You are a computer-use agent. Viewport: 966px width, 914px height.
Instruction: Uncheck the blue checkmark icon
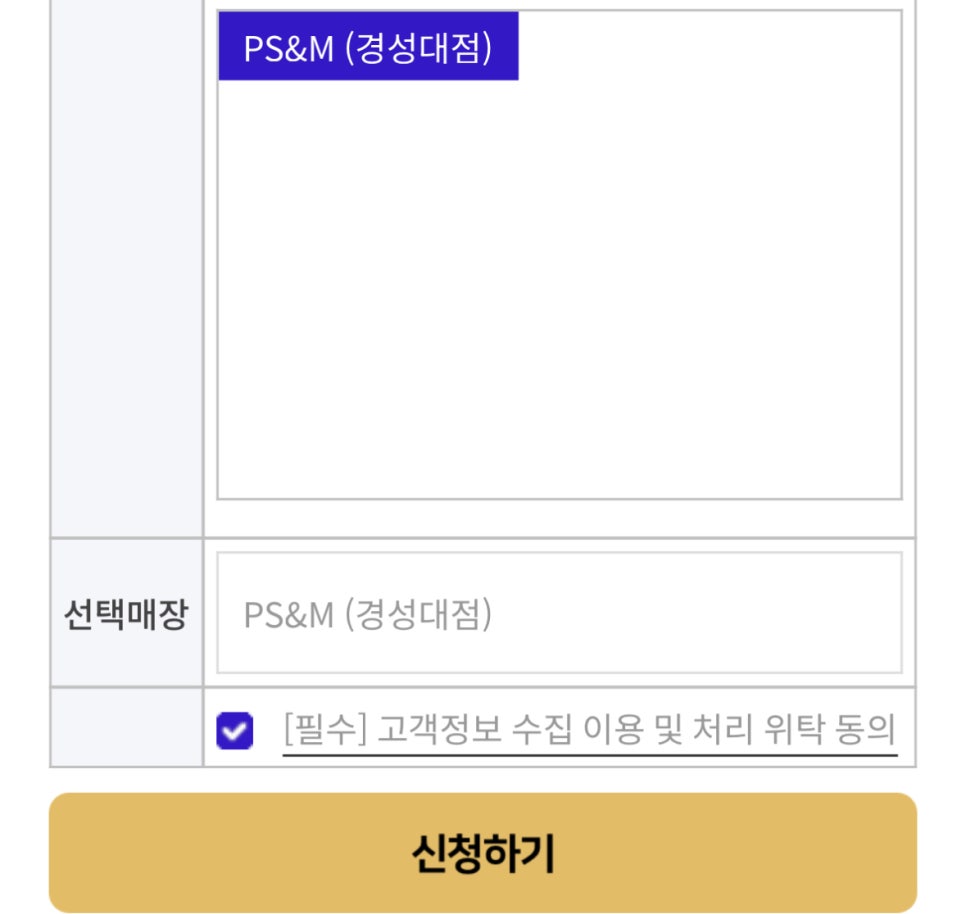click(x=235, y=731)
